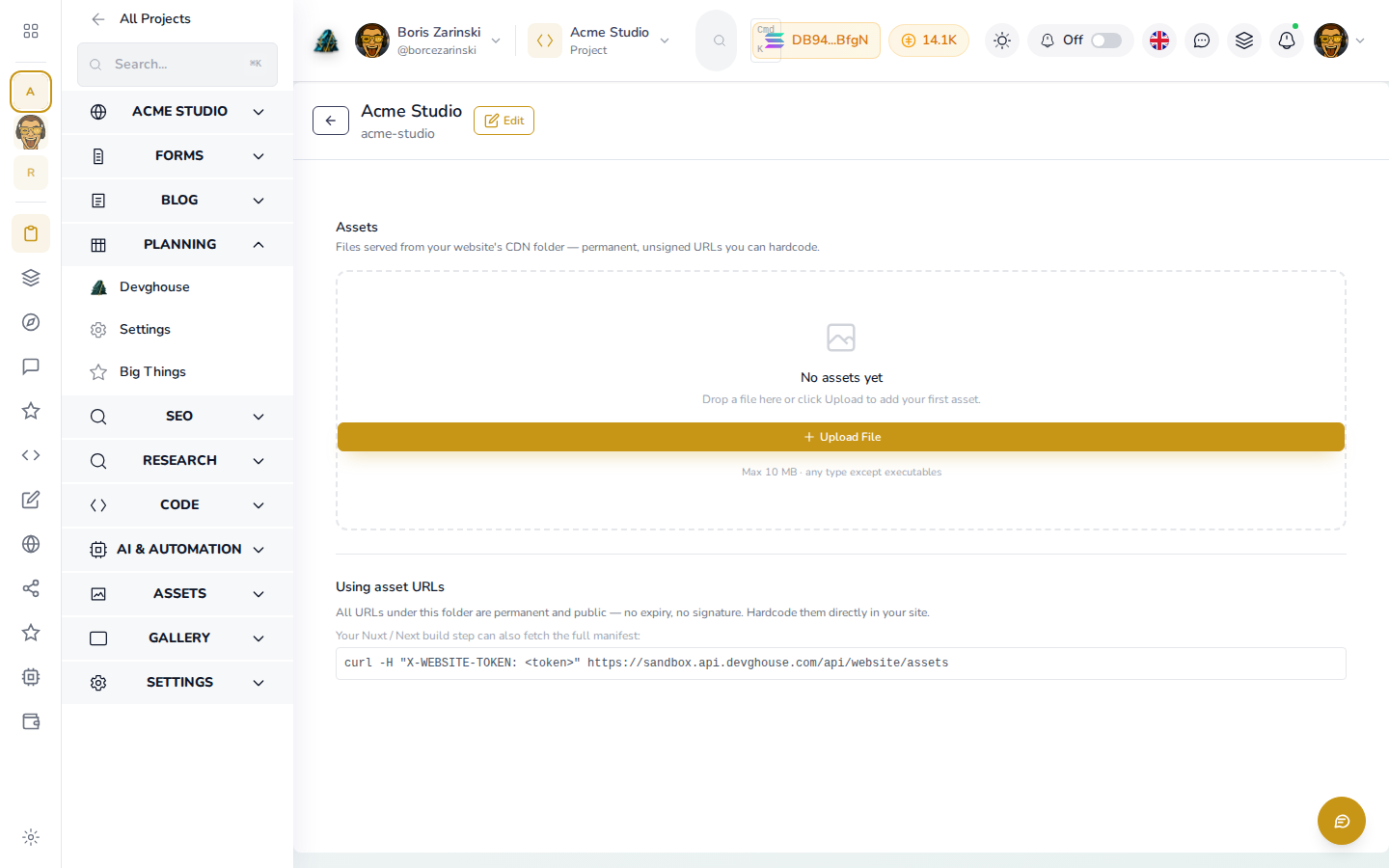This screenshot has height=868, width=1389.
Task: Open the wallet icon in left rail
Action: pos(31,721)
